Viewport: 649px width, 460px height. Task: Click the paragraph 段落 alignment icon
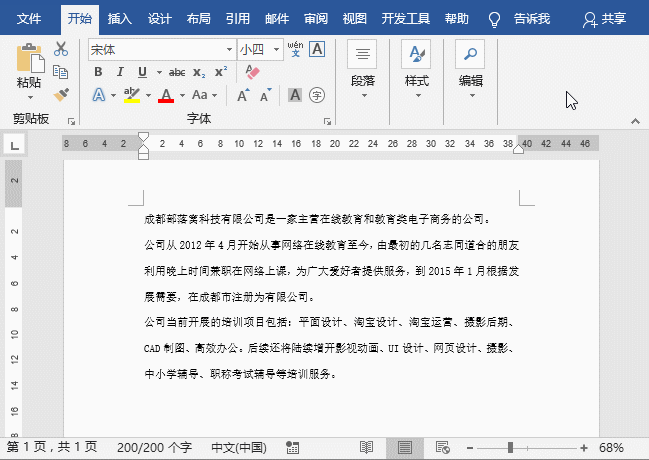362,54
